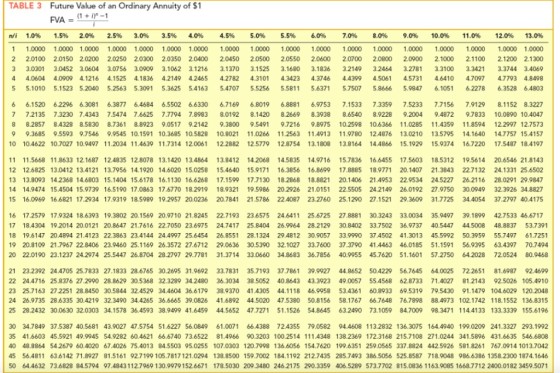Click the value 26.8704 in row 20
560x373 pixels.
pos(142,255)
